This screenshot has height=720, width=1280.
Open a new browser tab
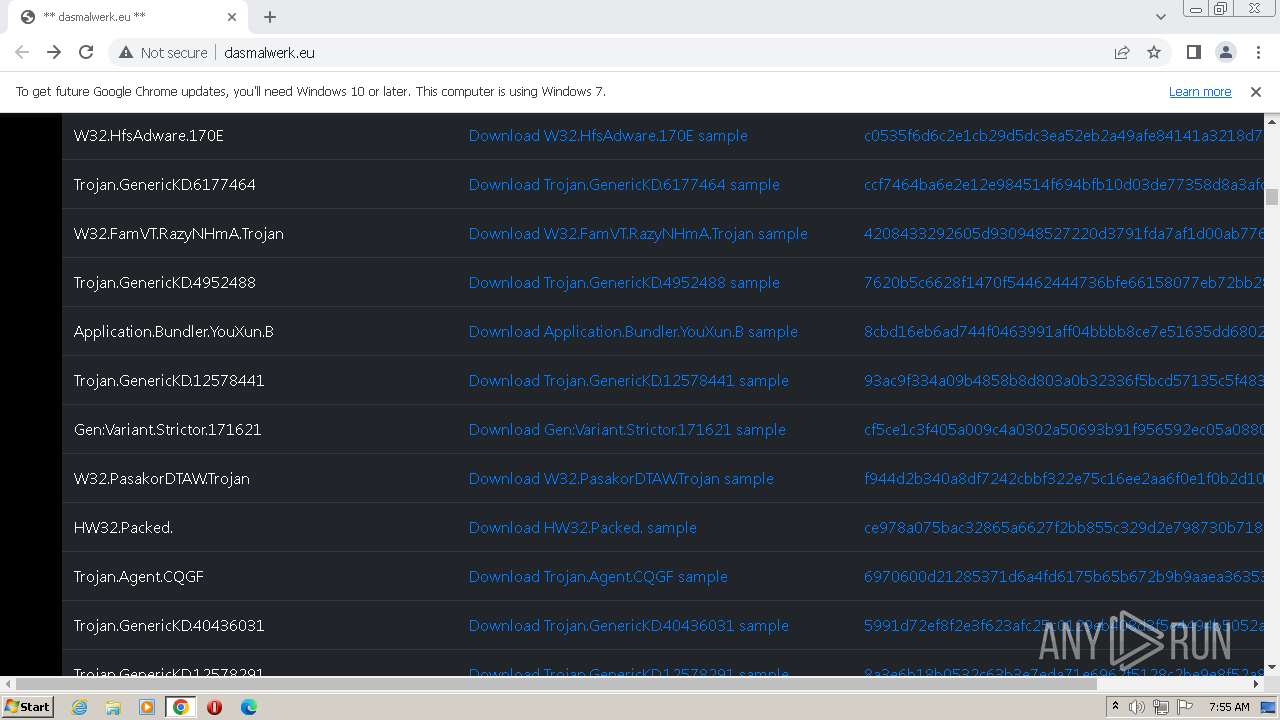point(270,17)
